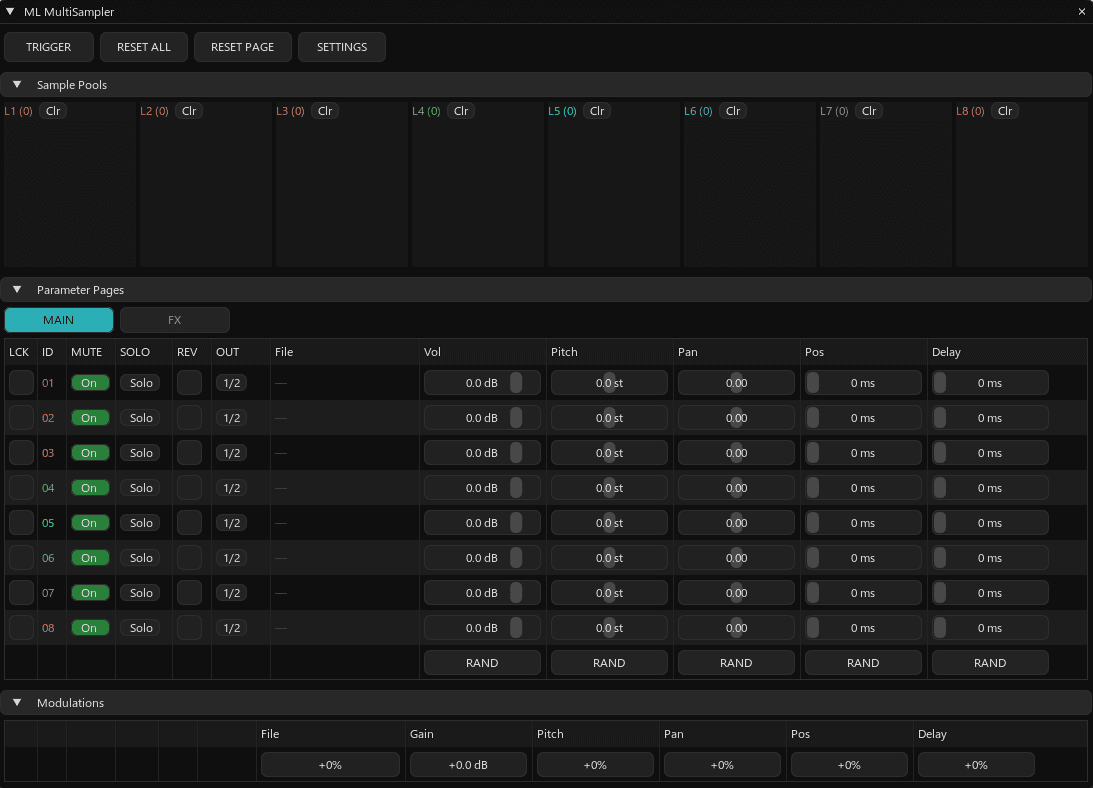
Task: Click Pitch slider for row 02
Action: pos(609,418)
